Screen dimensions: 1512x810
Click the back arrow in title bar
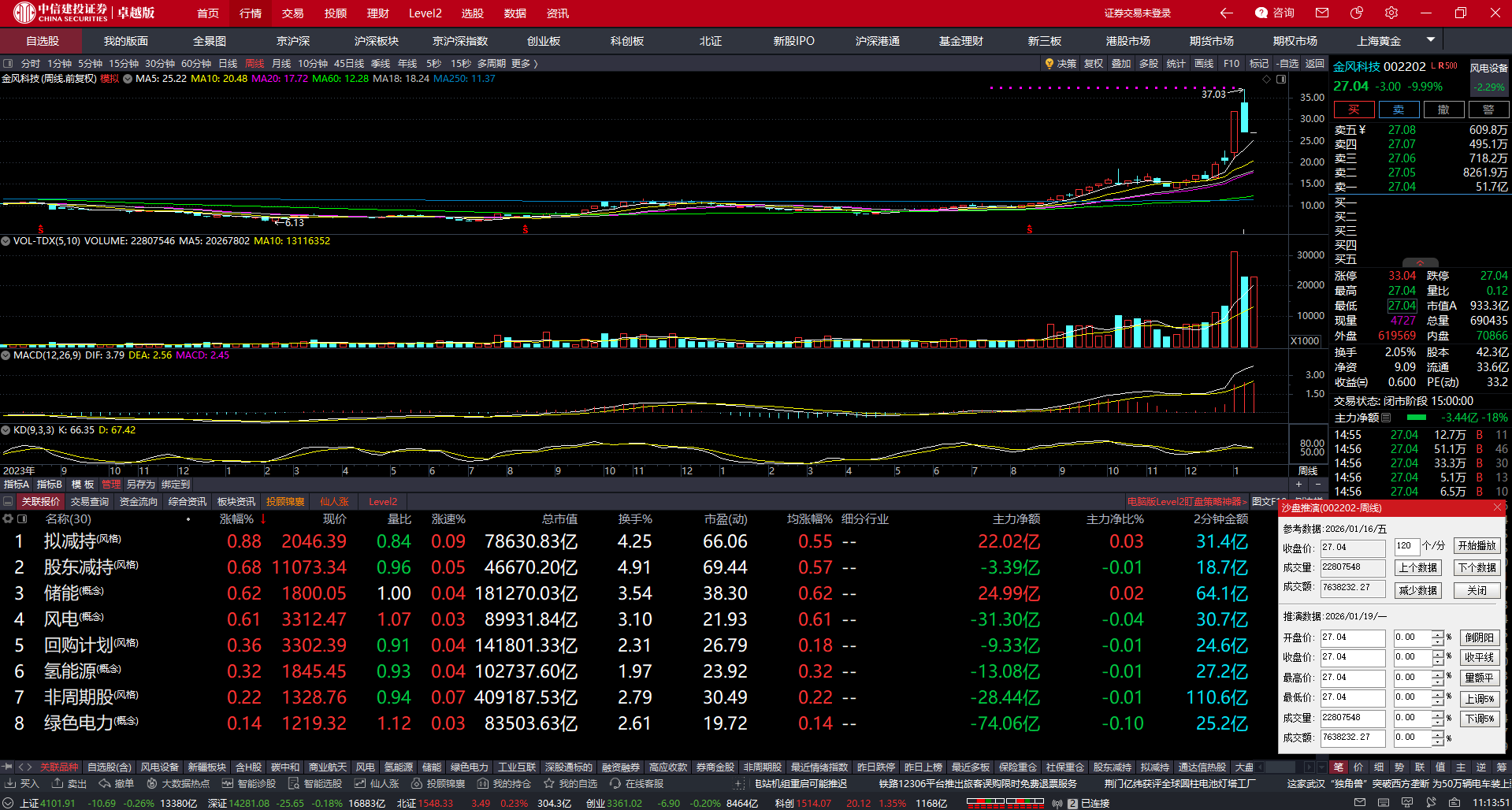(1226, 13)
